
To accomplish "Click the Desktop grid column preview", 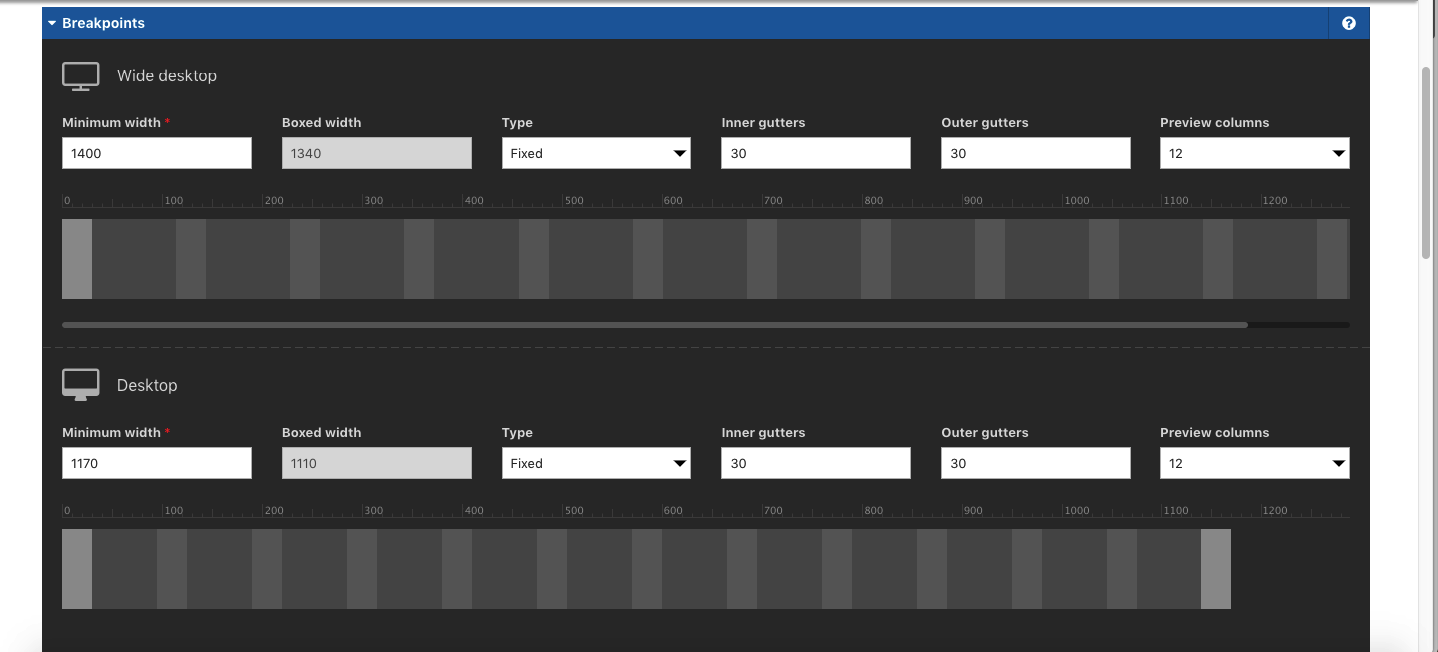I will (x=646, y=569).
